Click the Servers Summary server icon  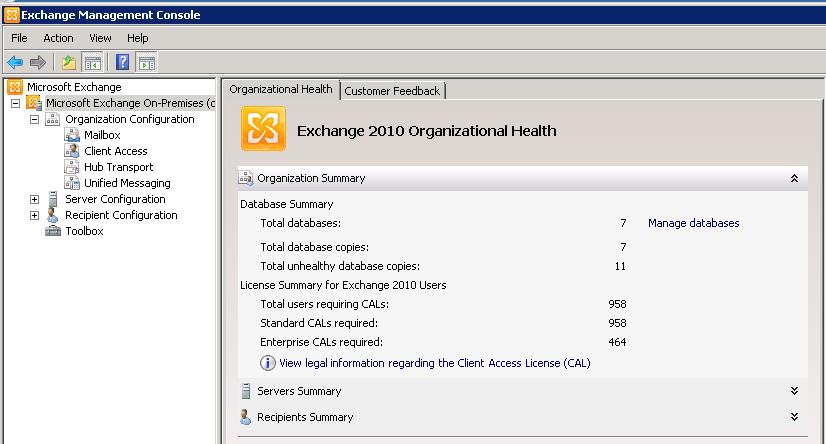pos(245,391)
